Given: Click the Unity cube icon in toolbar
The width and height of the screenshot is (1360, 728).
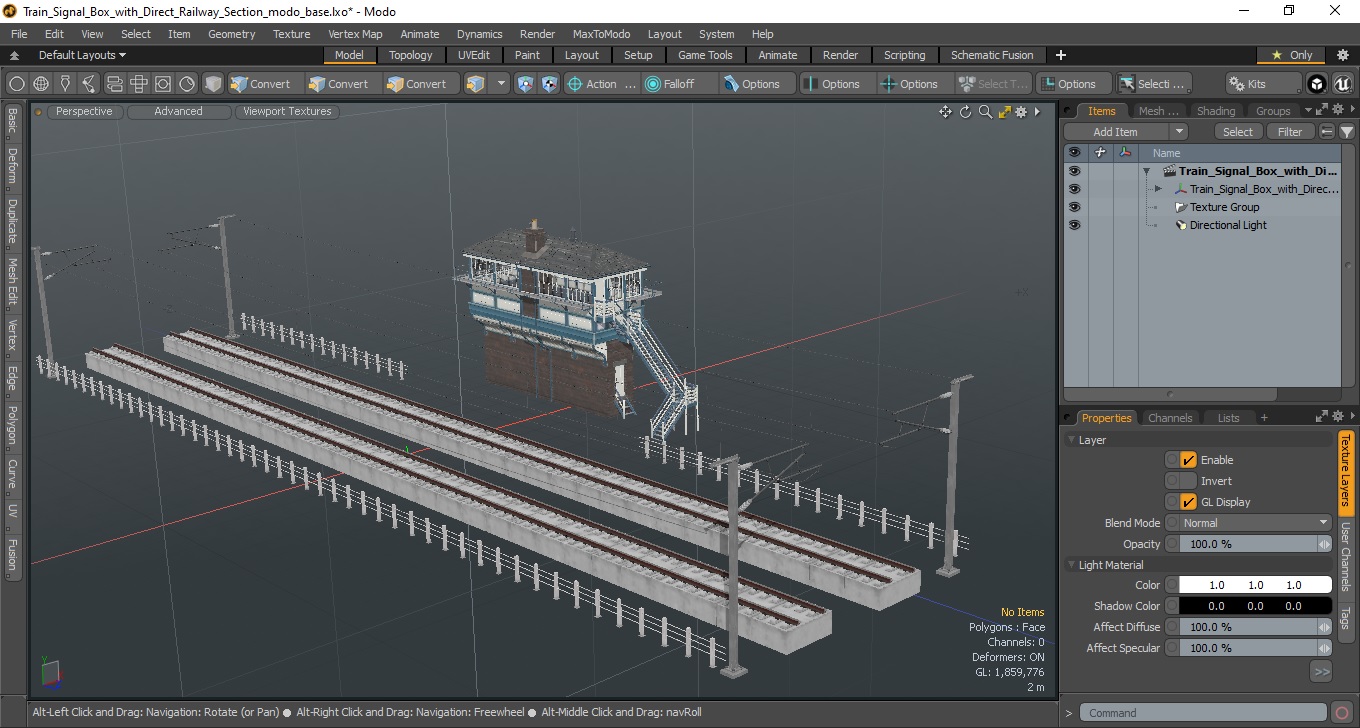Looking at the screenshot, I should (x=1317, y=84).
